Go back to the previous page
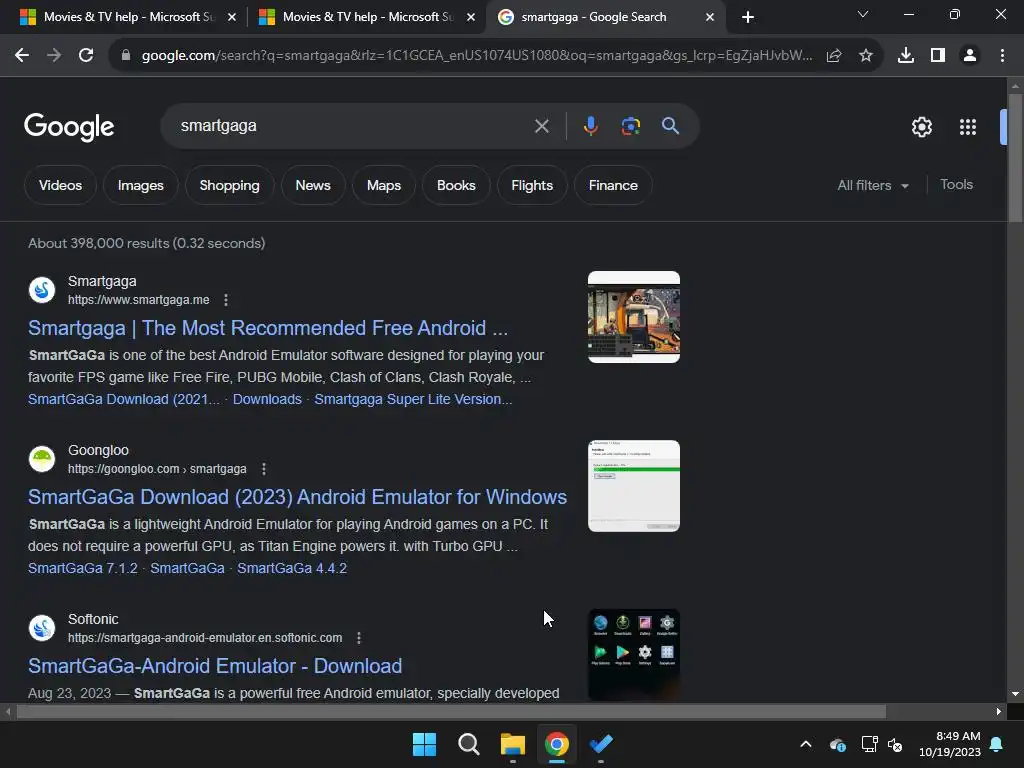This screenshot has width=1024, height=768. click(x=22, y=56)
